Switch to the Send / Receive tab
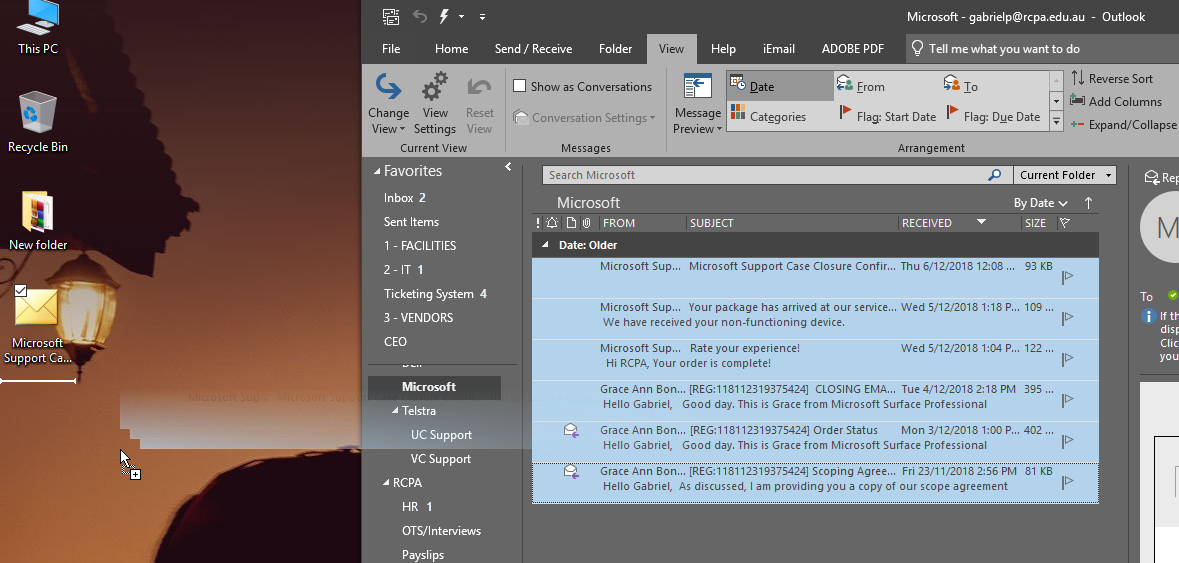Image resolution: width=1179 pixels, height=563 pixels. (x=533, y=49)
